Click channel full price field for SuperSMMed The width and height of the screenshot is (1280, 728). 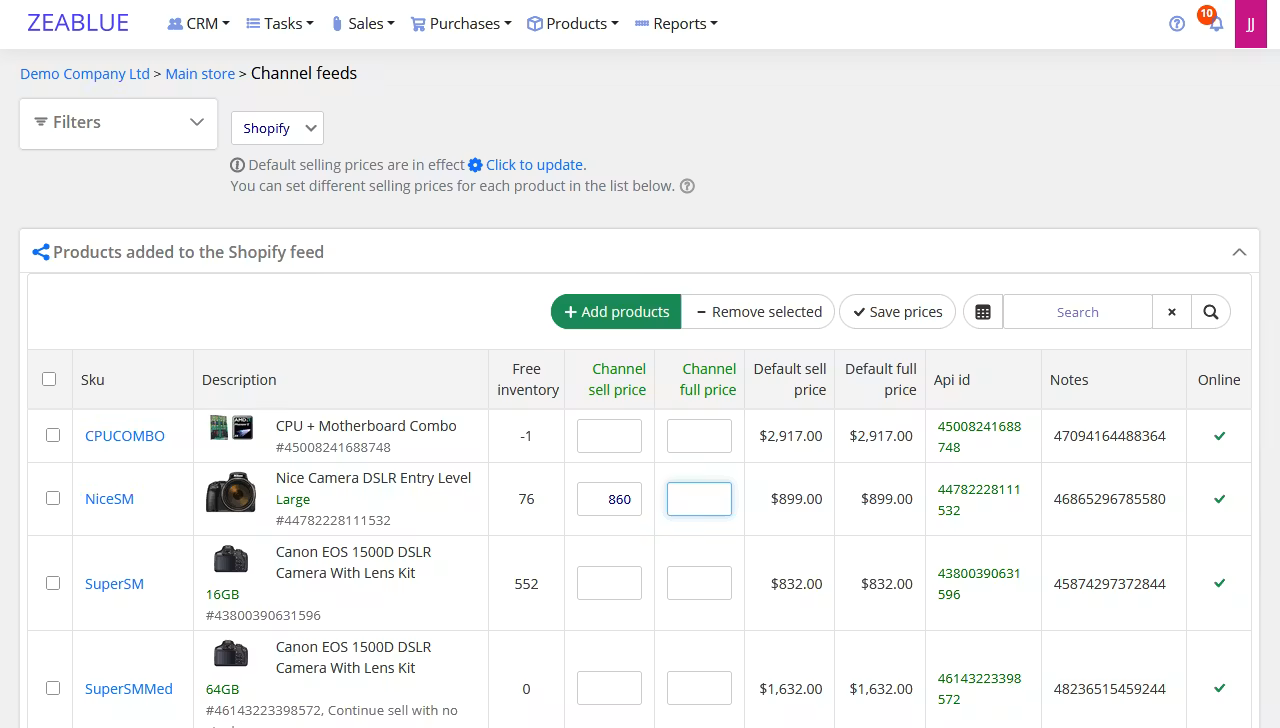(699, 688)
